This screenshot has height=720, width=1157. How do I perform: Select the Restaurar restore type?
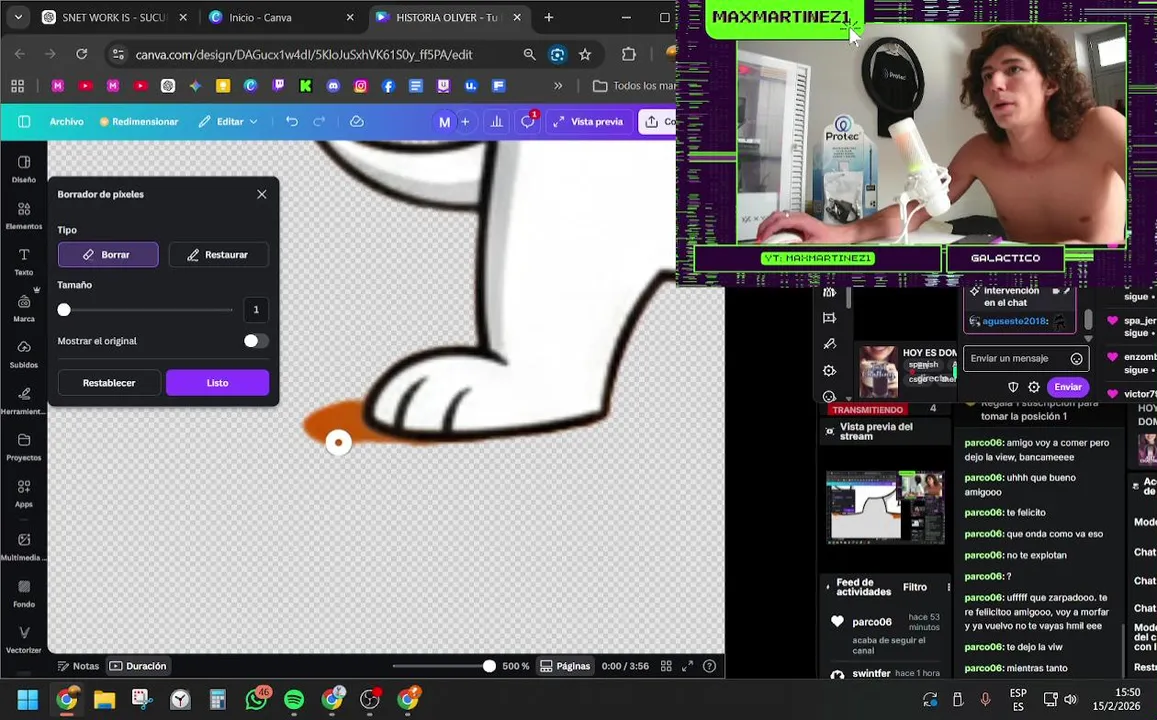(218, 255)
